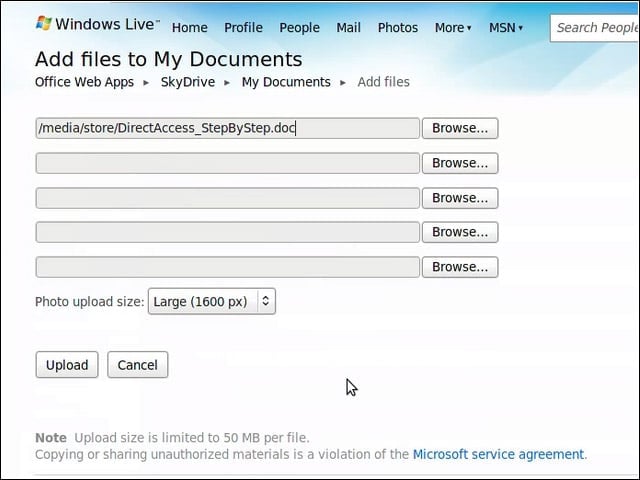Image resolution: width=640 pixels, height=480 pixels.
Task: Click Browse for the third file row
Action: pyautogui.click(x=460, y=198)
